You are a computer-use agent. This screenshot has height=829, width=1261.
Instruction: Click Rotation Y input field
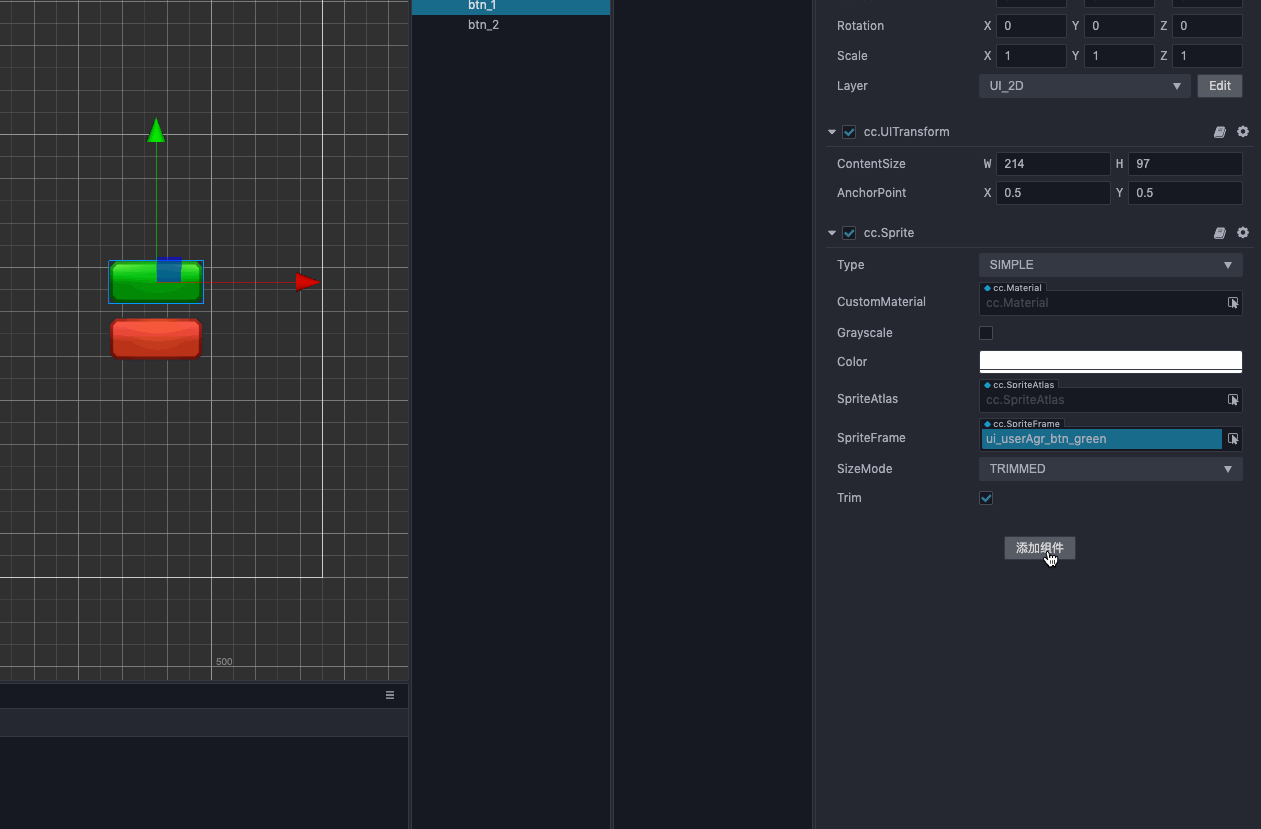[1119, 26]
